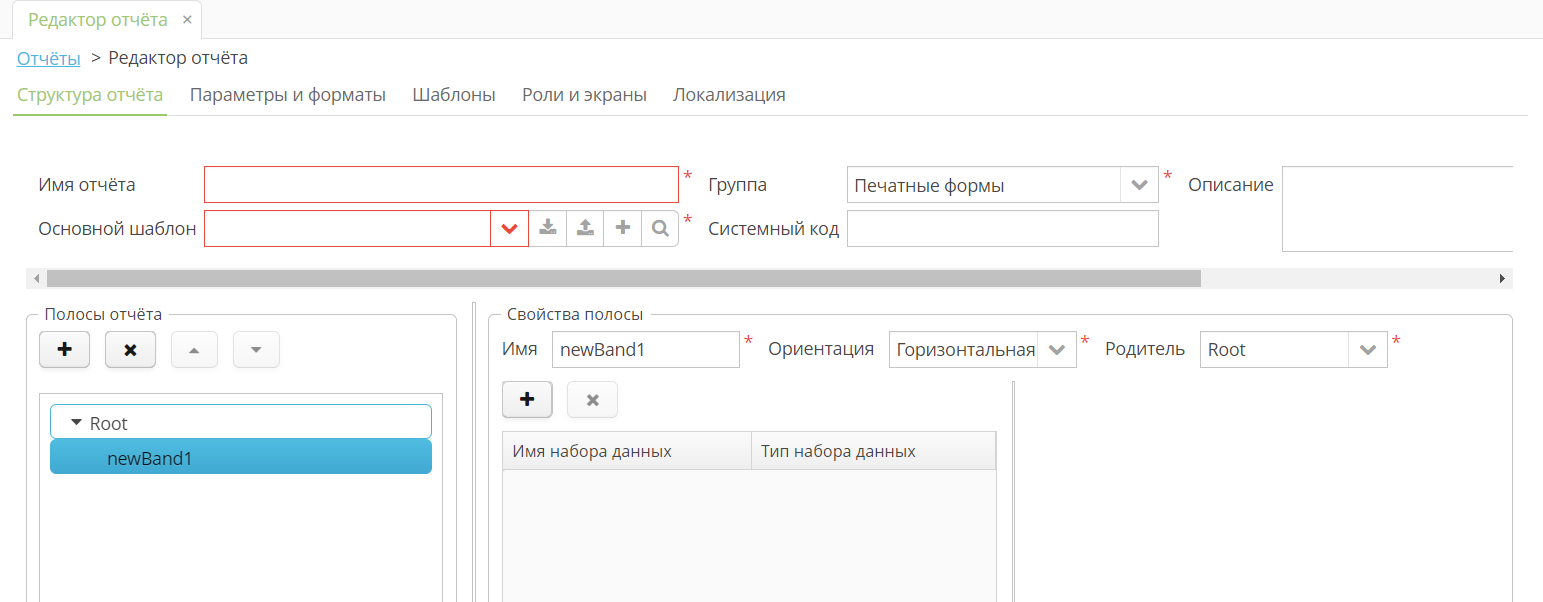The width and height of the screenshot is (1543, 602).
Task: Remove selected band in Полосы отчёта
Action: coord(130,350)
